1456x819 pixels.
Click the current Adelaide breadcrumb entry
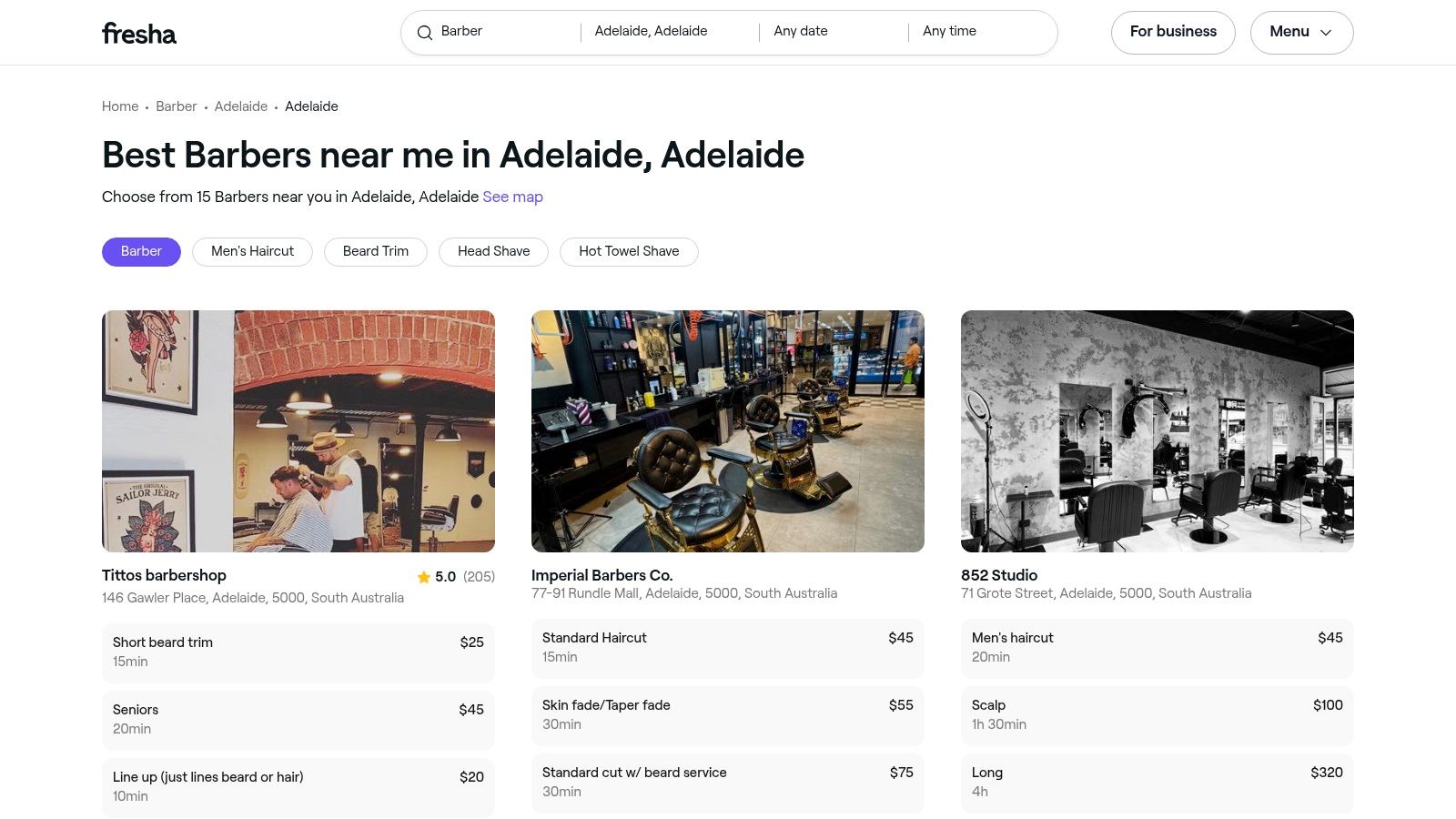coord(311,106)
